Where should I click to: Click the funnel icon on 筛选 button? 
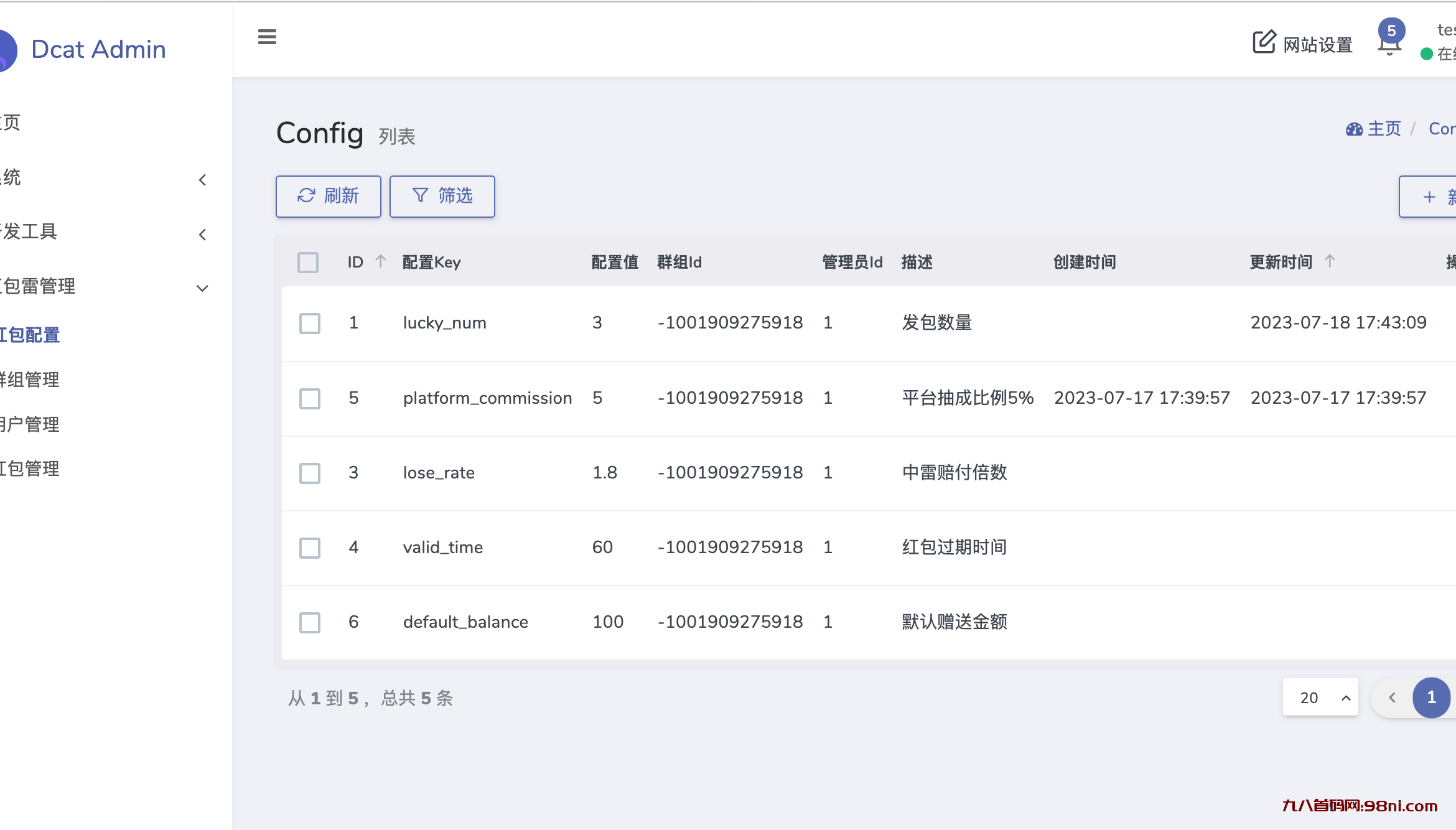(420, 196)
